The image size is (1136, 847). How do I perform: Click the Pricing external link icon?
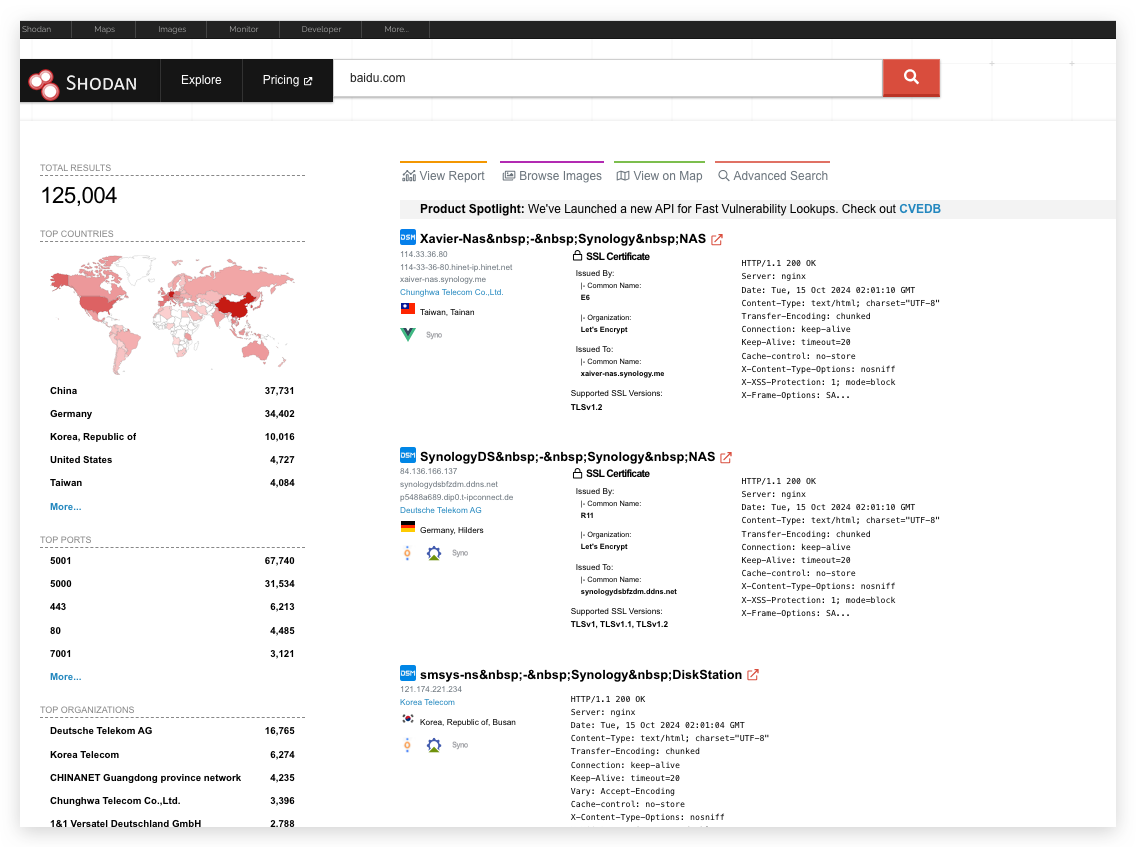click(308, 81)
